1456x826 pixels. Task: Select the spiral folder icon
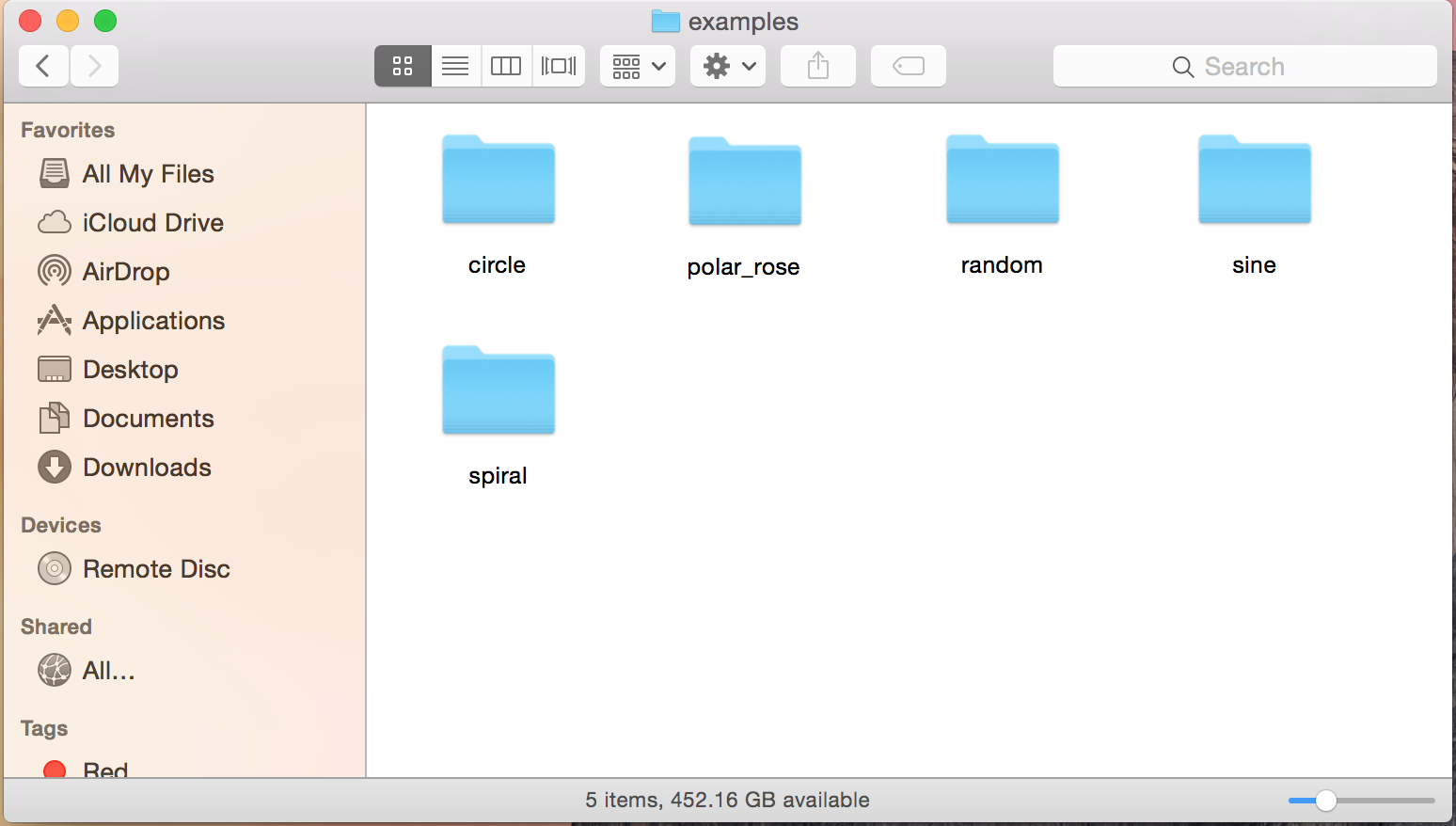(499, 390)
